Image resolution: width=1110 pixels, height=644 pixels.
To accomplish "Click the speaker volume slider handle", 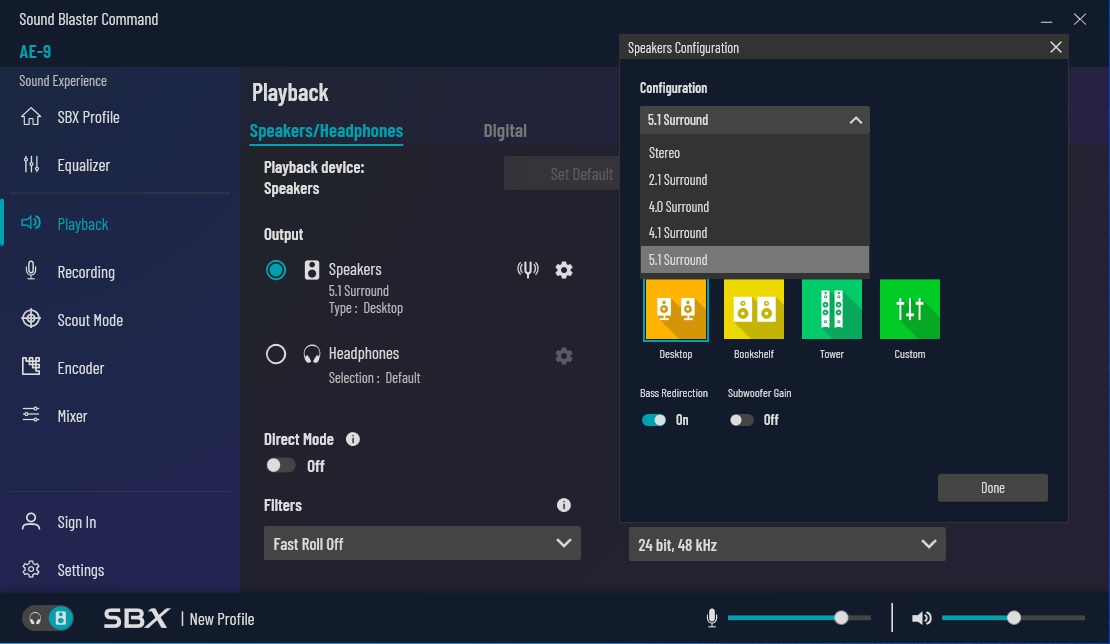I will [x=1014, y=618].
